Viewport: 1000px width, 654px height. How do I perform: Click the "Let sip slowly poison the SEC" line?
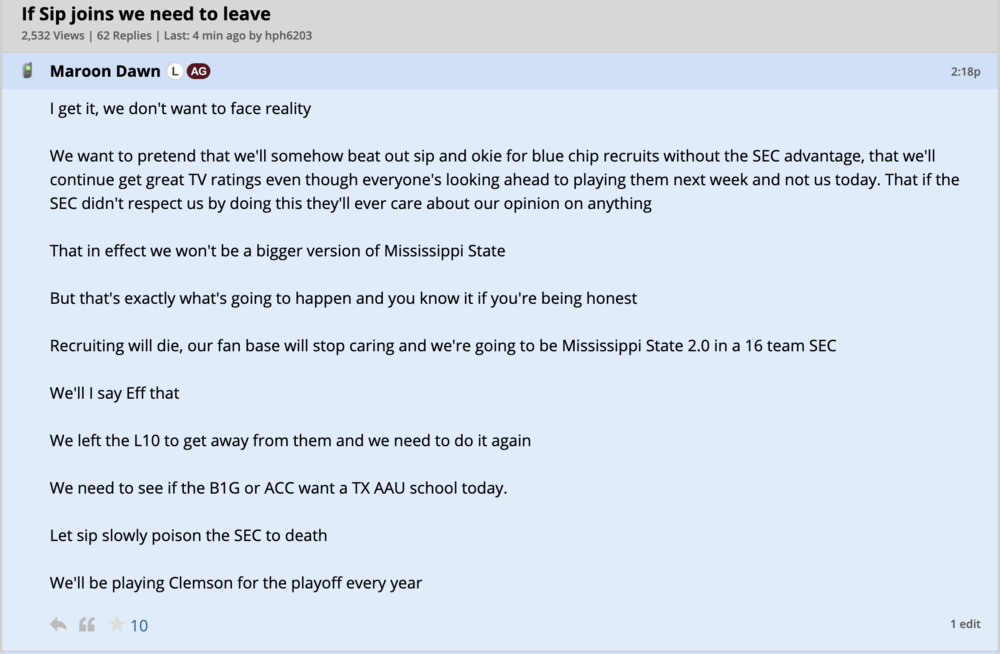(188, 535)
